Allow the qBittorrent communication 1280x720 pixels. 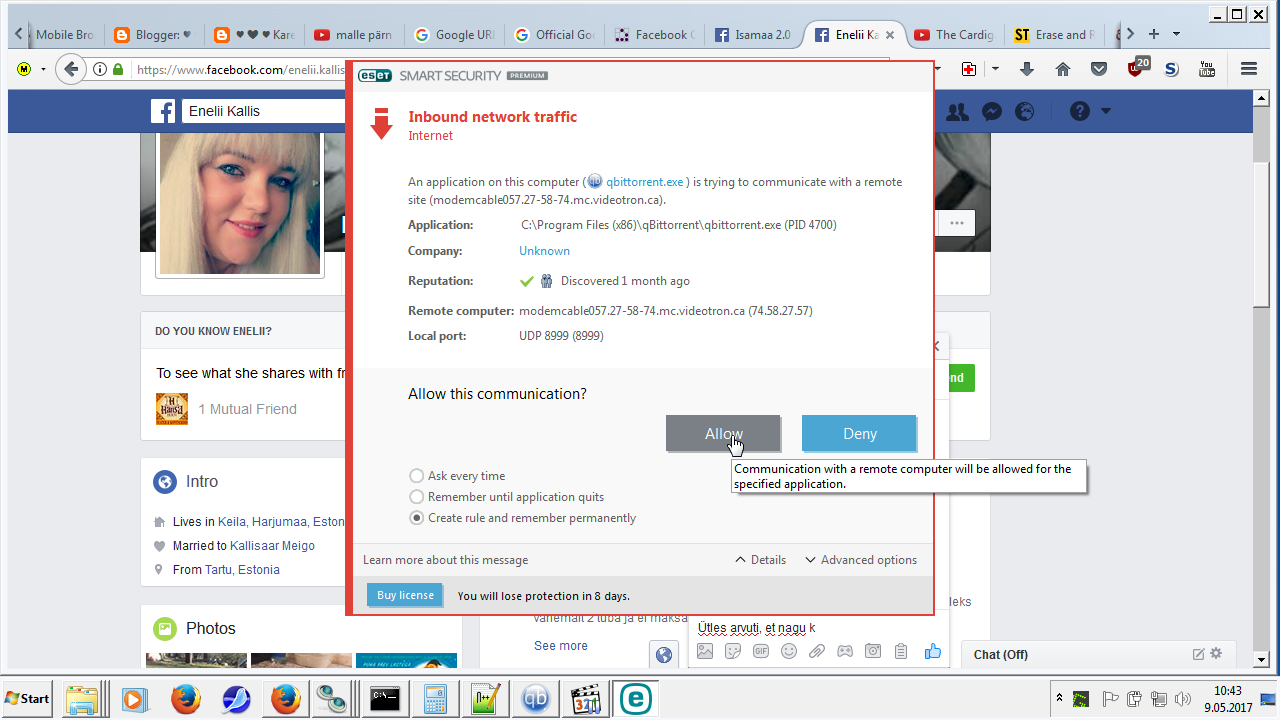point(723,433)
